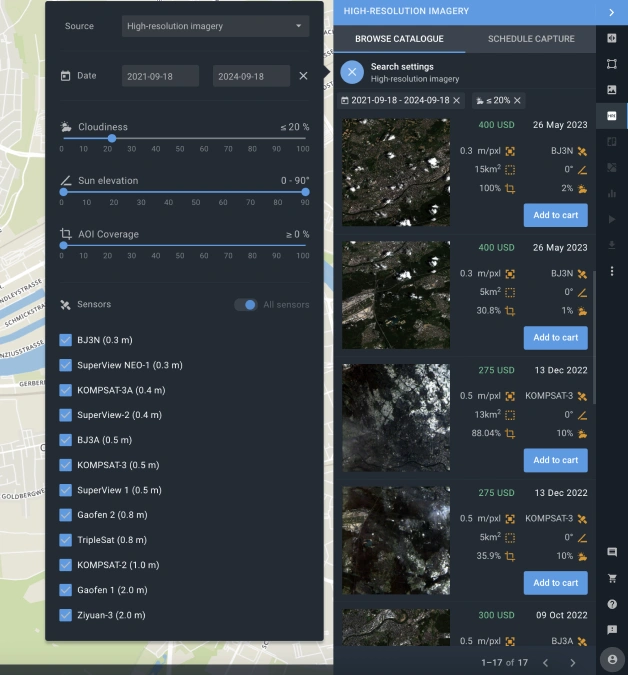
Task: Uncheck BJ3A (0.5 m) sensor
Action: pos(65,440)
